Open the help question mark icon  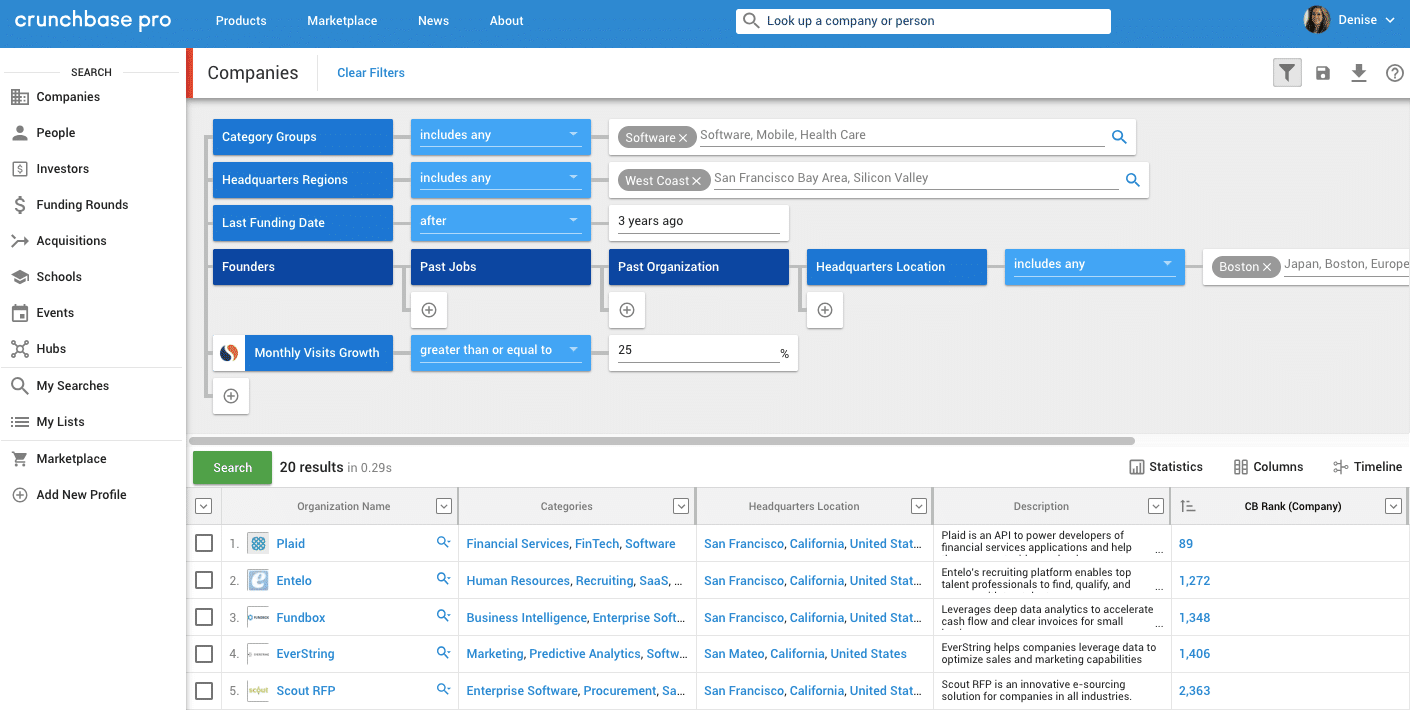(1395, 73)
